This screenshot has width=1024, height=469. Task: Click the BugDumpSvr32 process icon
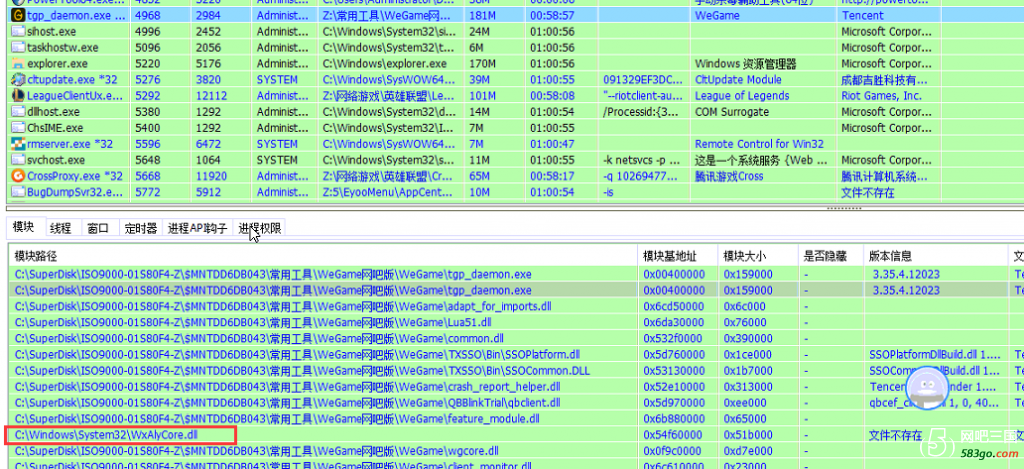click(18, 192)
